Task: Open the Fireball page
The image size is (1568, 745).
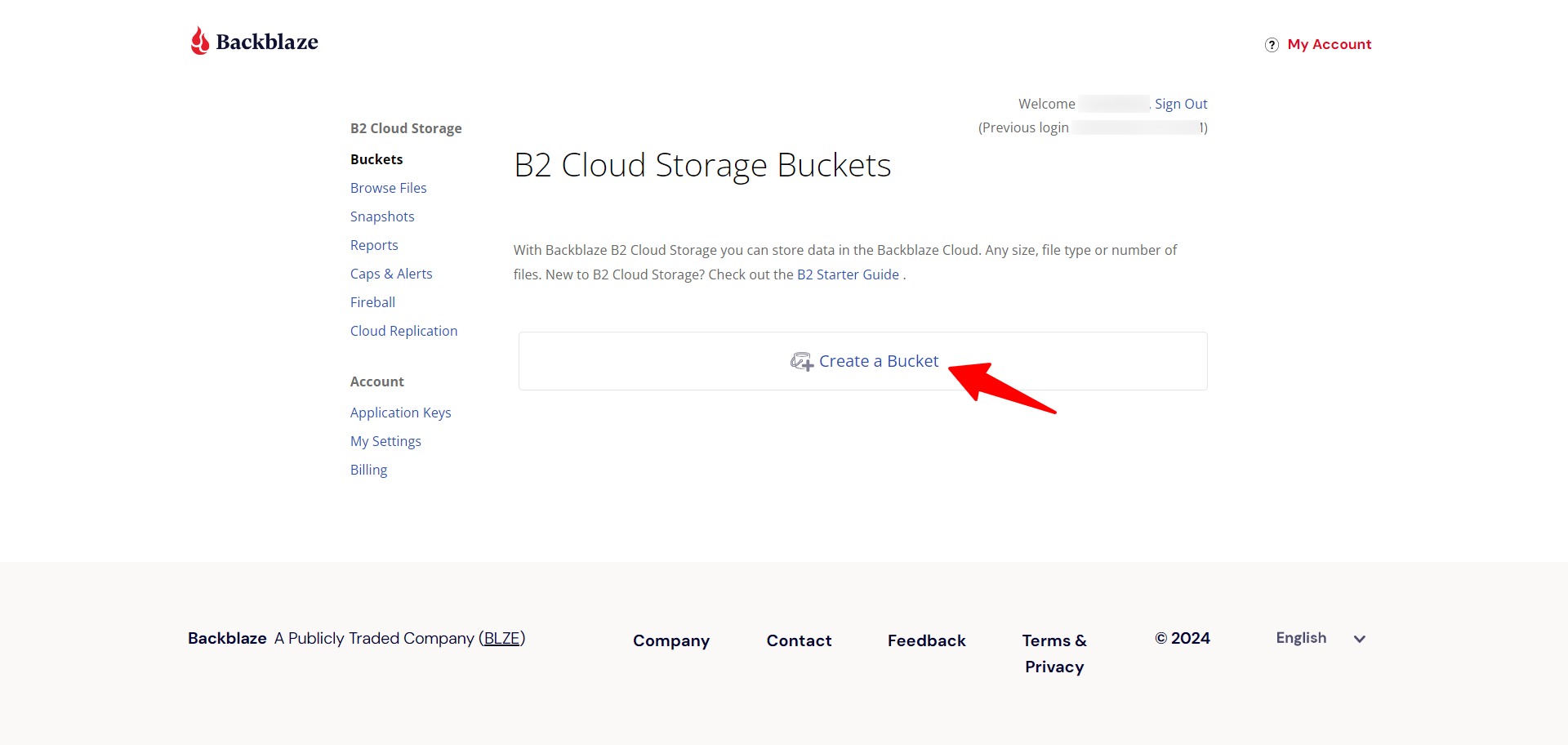Action: pyautogui.click(x=372, y=302)
